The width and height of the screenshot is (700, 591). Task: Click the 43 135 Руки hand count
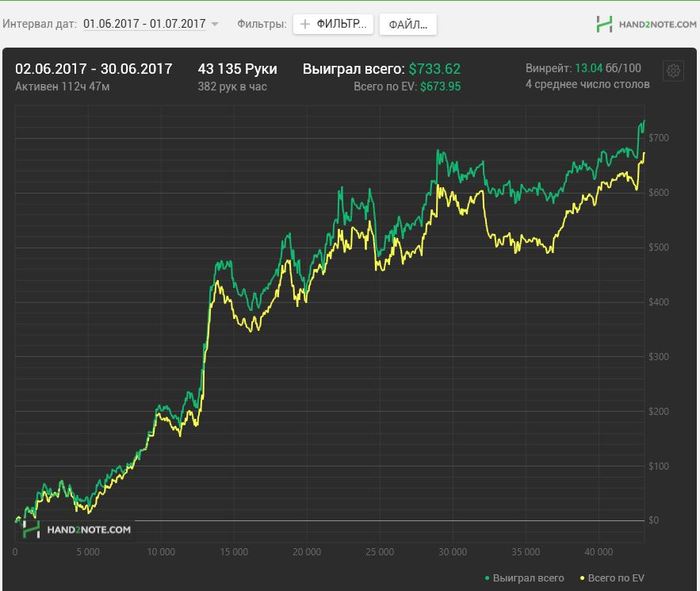coord(238,69)
